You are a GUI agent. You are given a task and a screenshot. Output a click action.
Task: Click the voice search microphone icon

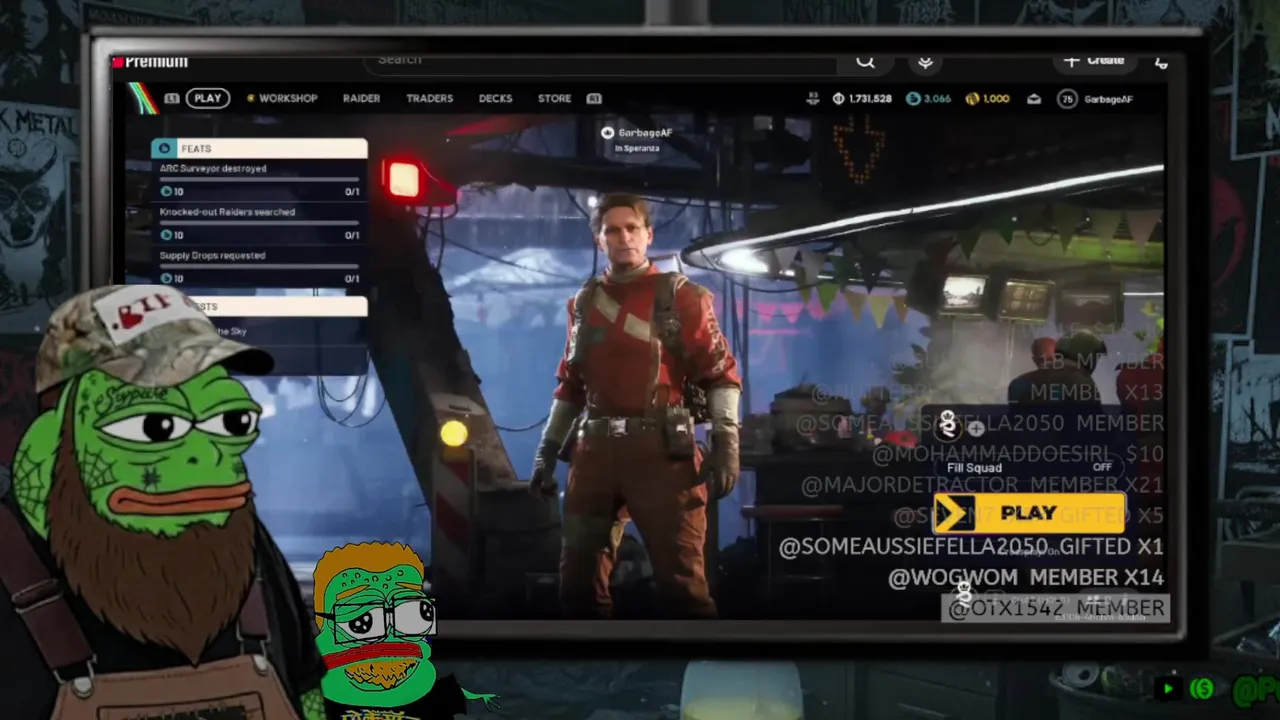925,62
